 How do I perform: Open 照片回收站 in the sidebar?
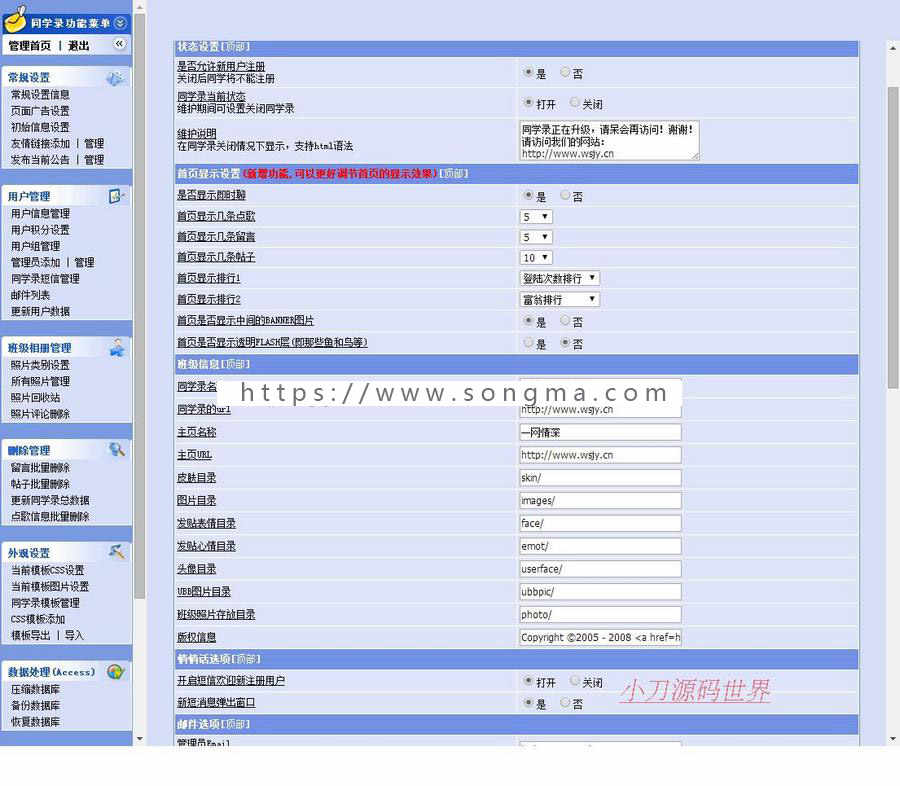tap(36, 398)
